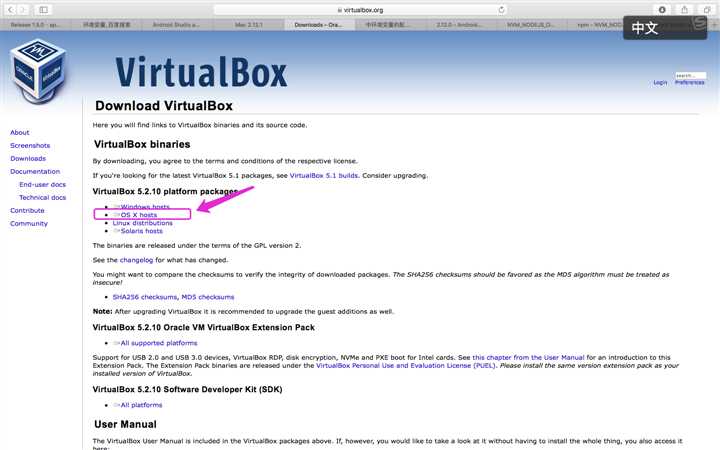
Task: Switch to the Downloads - Ora... tab
Action: 318,25
